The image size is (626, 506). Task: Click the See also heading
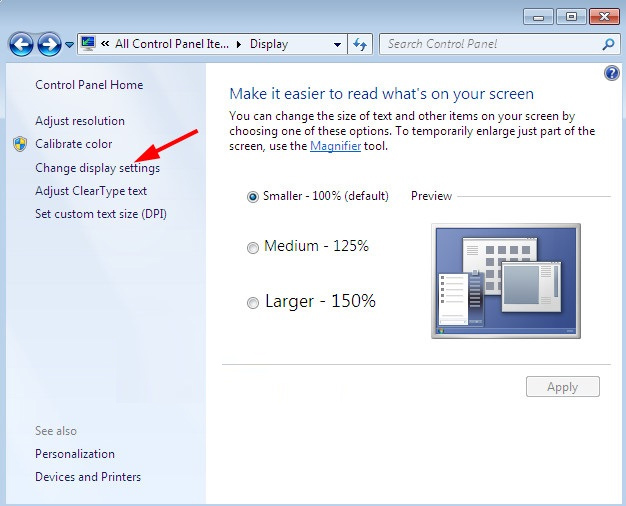tap(56, 431)
